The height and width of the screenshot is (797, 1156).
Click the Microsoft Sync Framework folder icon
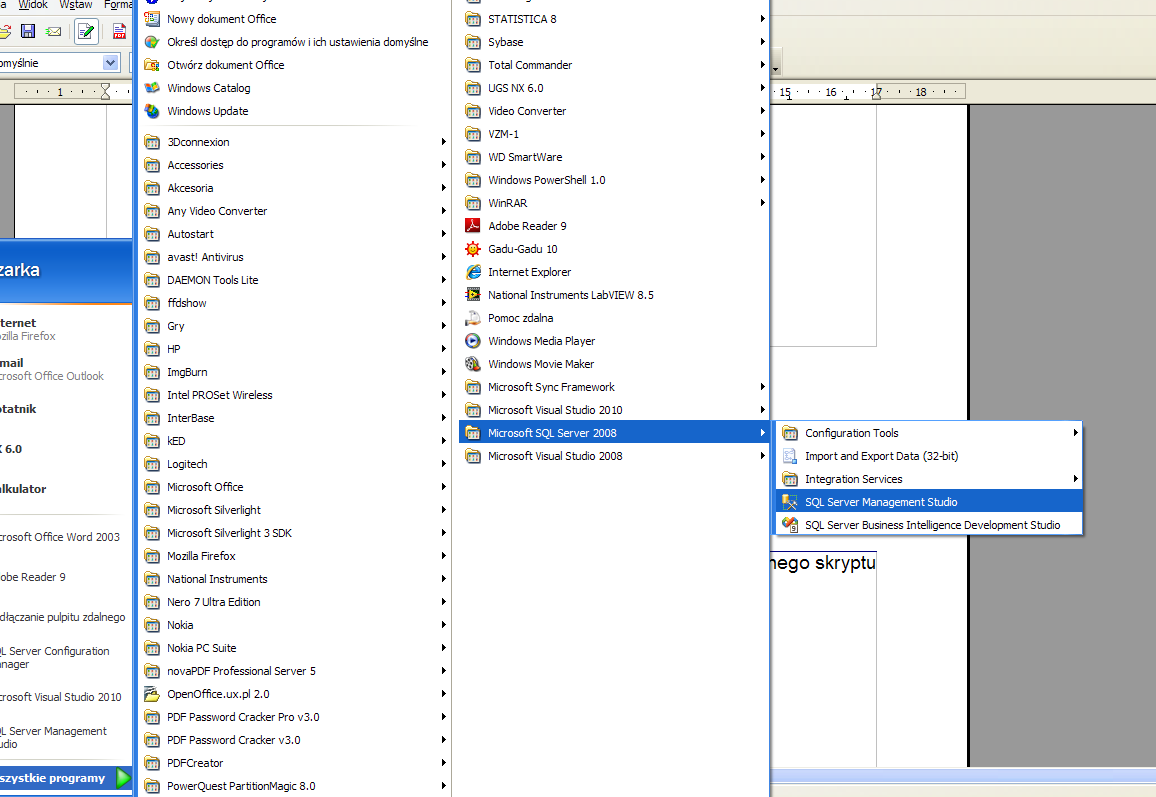[x=473, y=387]
